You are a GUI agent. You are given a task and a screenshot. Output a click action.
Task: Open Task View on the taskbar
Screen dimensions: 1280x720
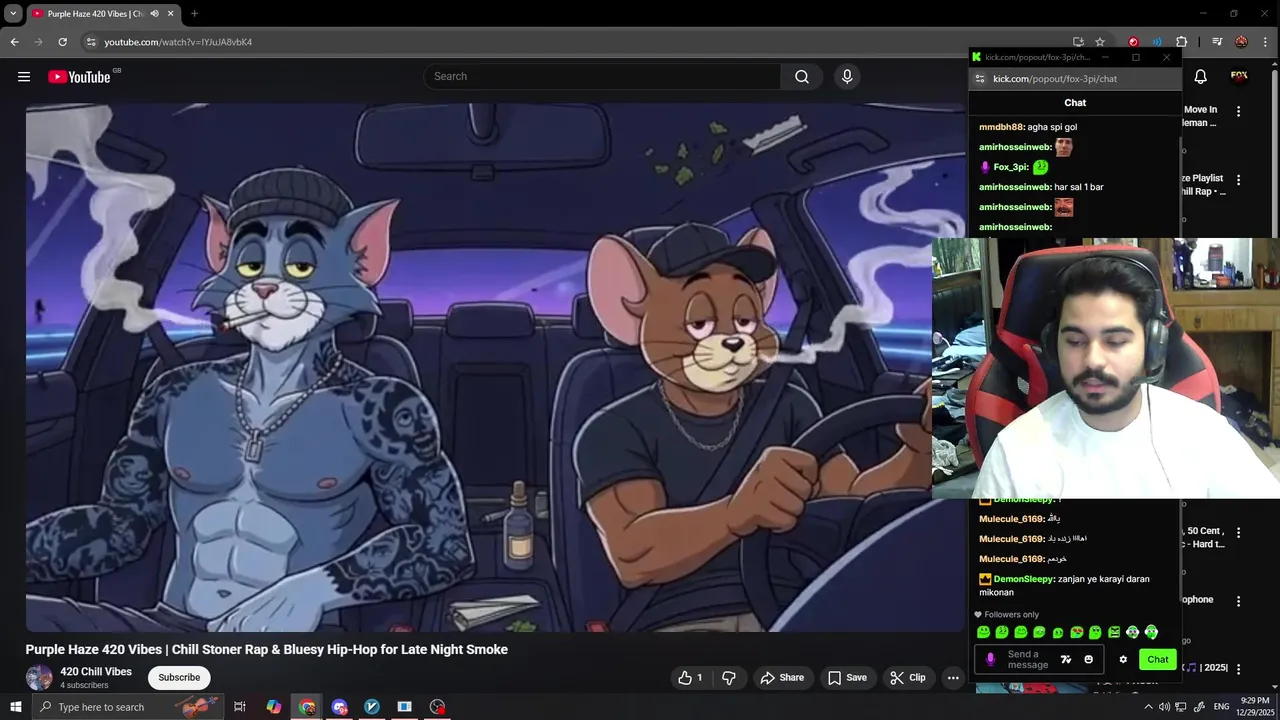240,707
